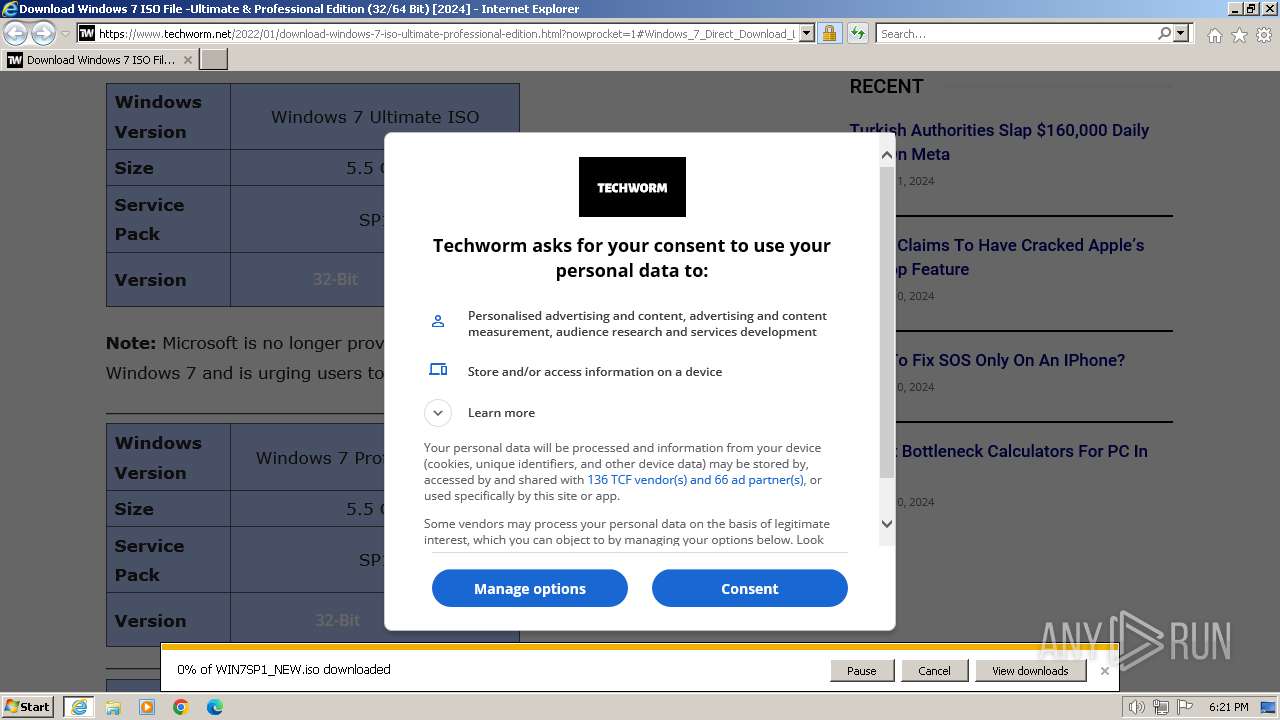Viewport: 1280px width, 720px height.
Task: Click the dialog scrollbar up arrow
Action: (887, 155)
